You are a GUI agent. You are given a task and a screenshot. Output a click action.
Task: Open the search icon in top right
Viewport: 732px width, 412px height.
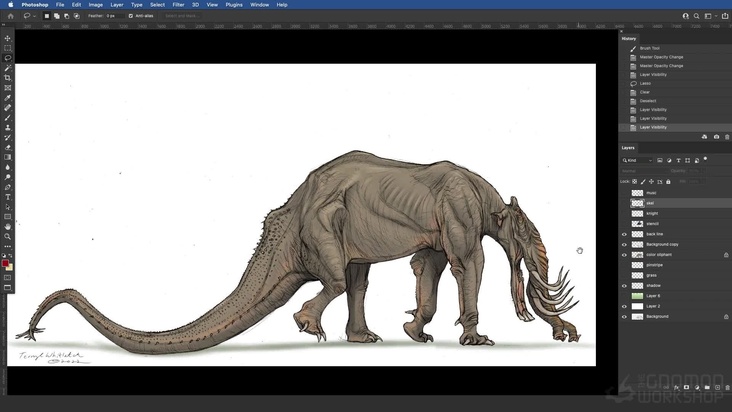point(697,16)
